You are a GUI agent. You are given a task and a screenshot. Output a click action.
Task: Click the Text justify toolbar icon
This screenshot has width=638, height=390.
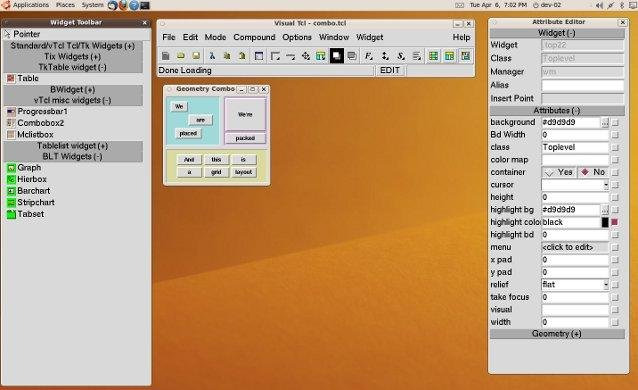(x=417, y=56)
